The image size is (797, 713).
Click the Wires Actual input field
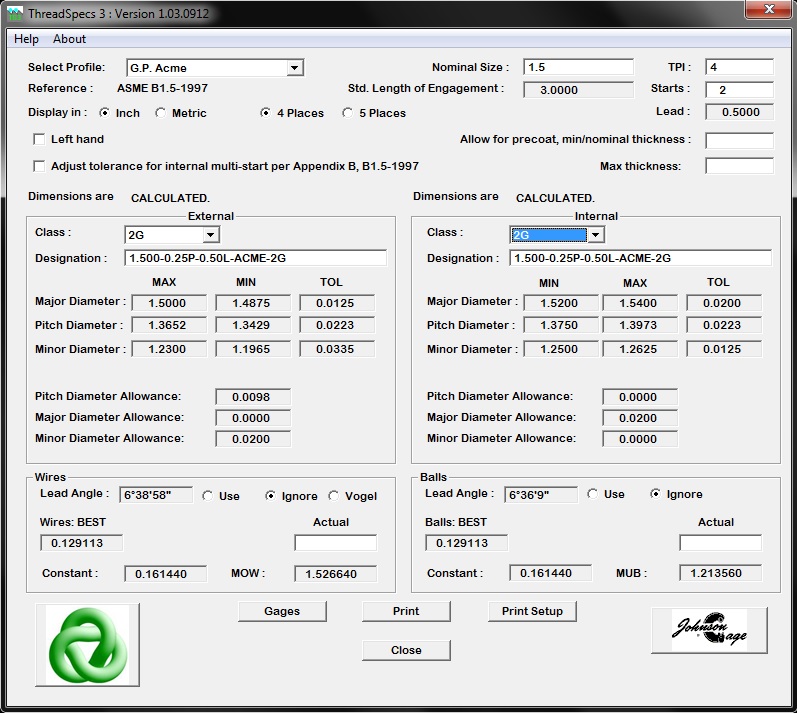click(x=335, y=543)
